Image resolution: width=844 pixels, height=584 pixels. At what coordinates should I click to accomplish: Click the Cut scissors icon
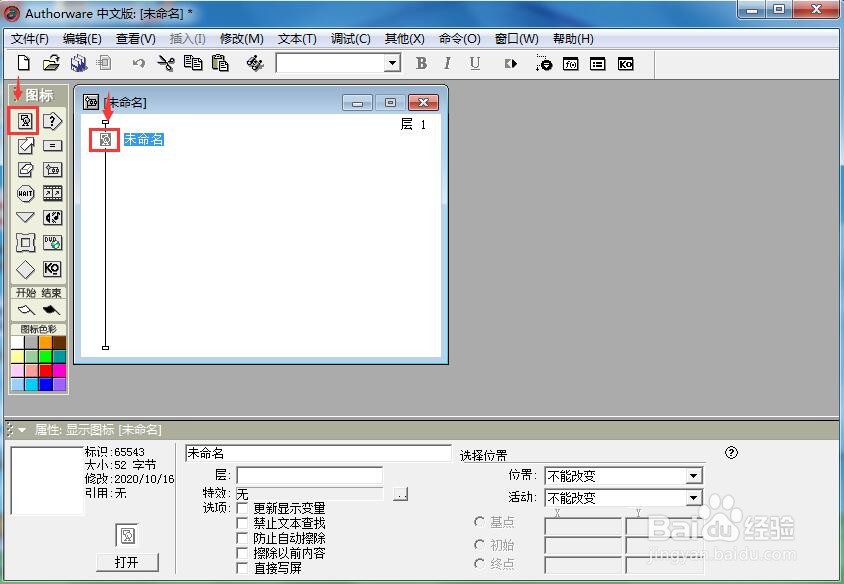tap(166, 64)
